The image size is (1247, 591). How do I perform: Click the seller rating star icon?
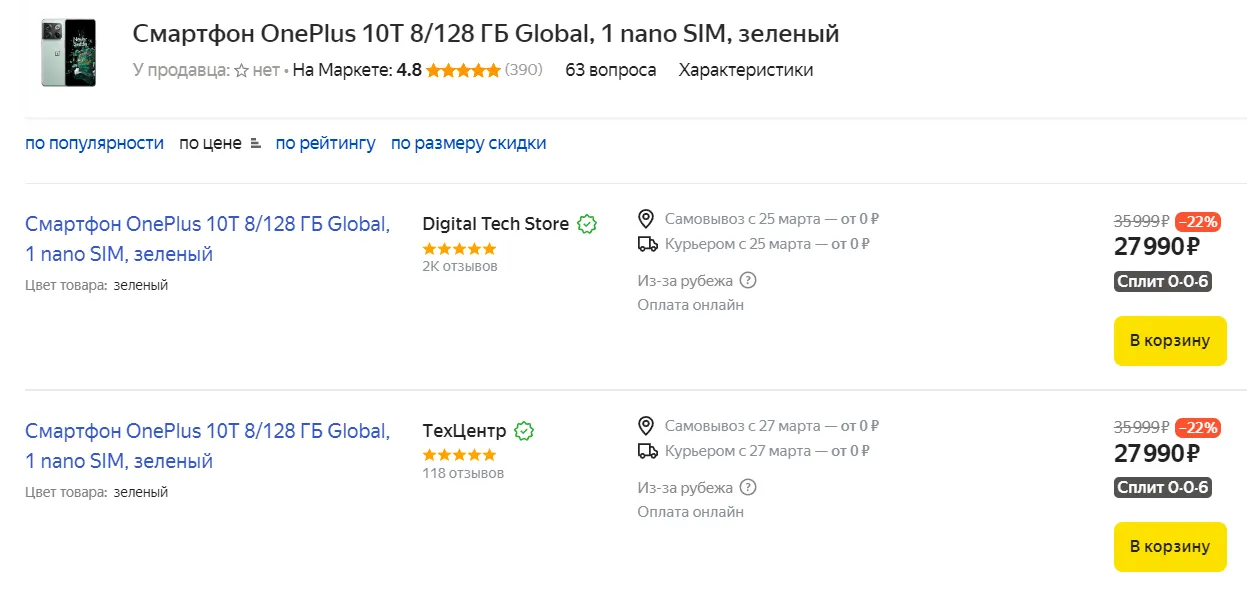click(241, 71)
